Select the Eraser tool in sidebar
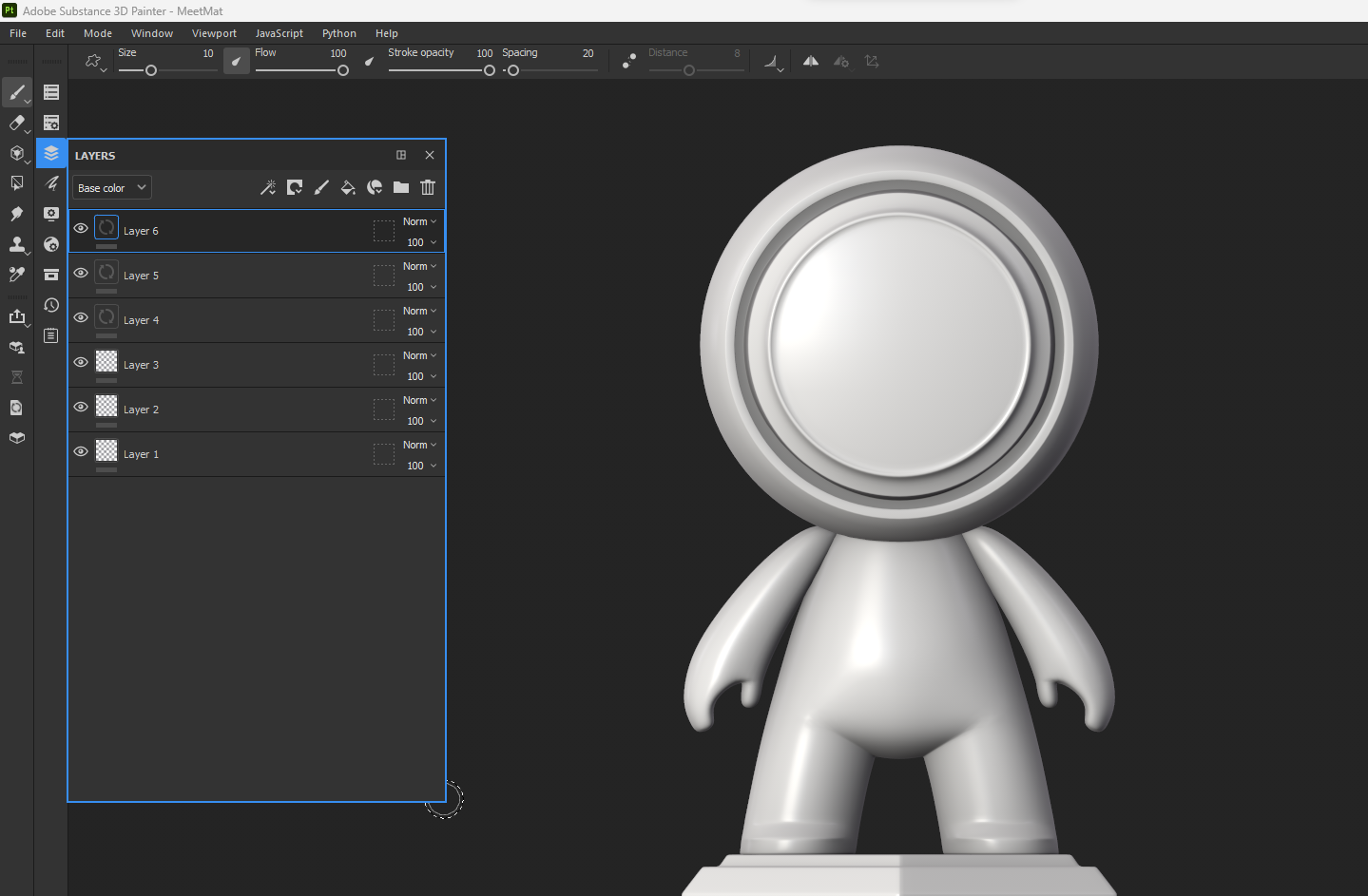This screenshot has height=896, width=1368. tap(17, 123)
